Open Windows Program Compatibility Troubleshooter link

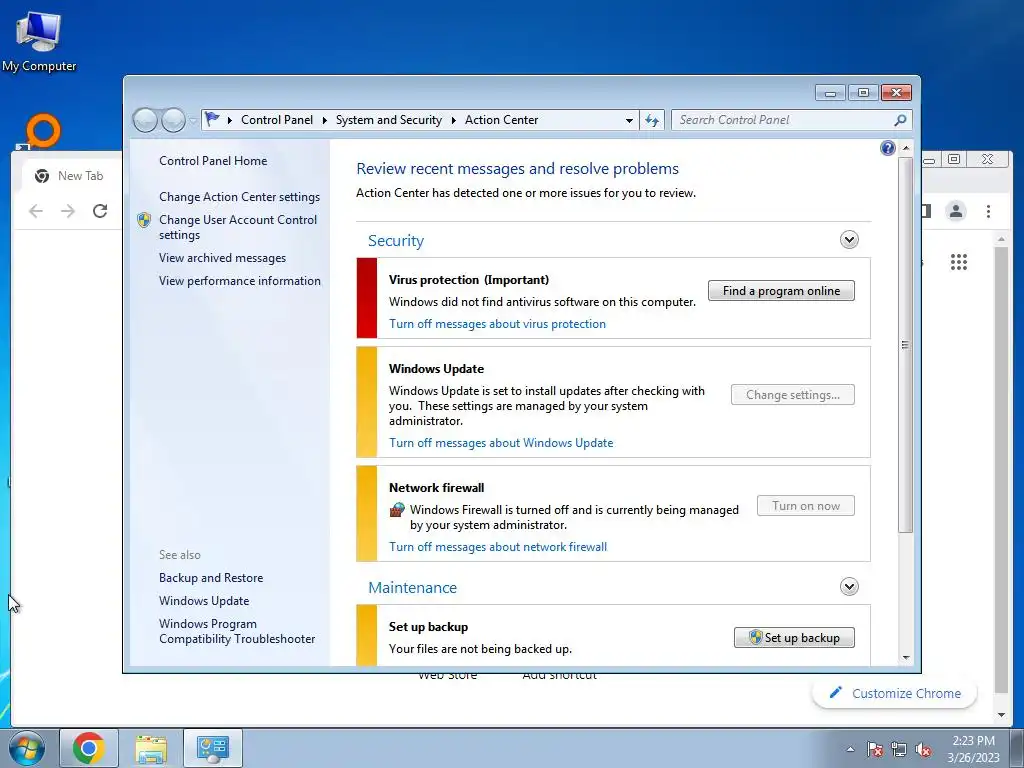237,632
